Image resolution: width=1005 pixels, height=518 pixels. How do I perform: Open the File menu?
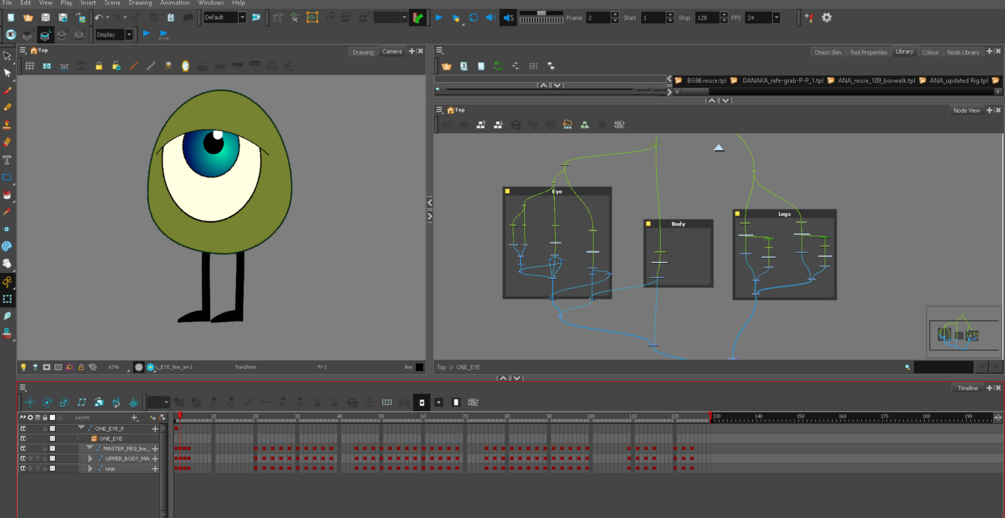pos(8,3)
